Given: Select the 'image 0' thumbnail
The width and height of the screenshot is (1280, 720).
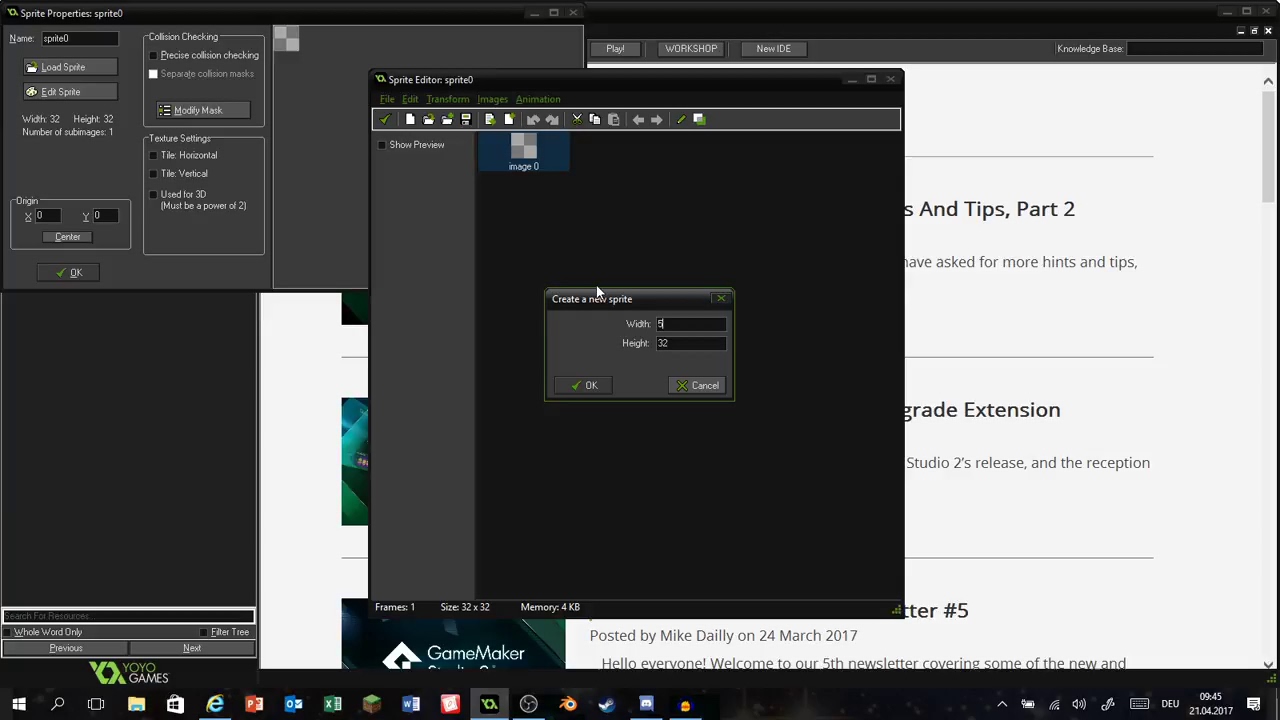Looking at the screenshot, I should pyautogui.click(x=524, y=152).
